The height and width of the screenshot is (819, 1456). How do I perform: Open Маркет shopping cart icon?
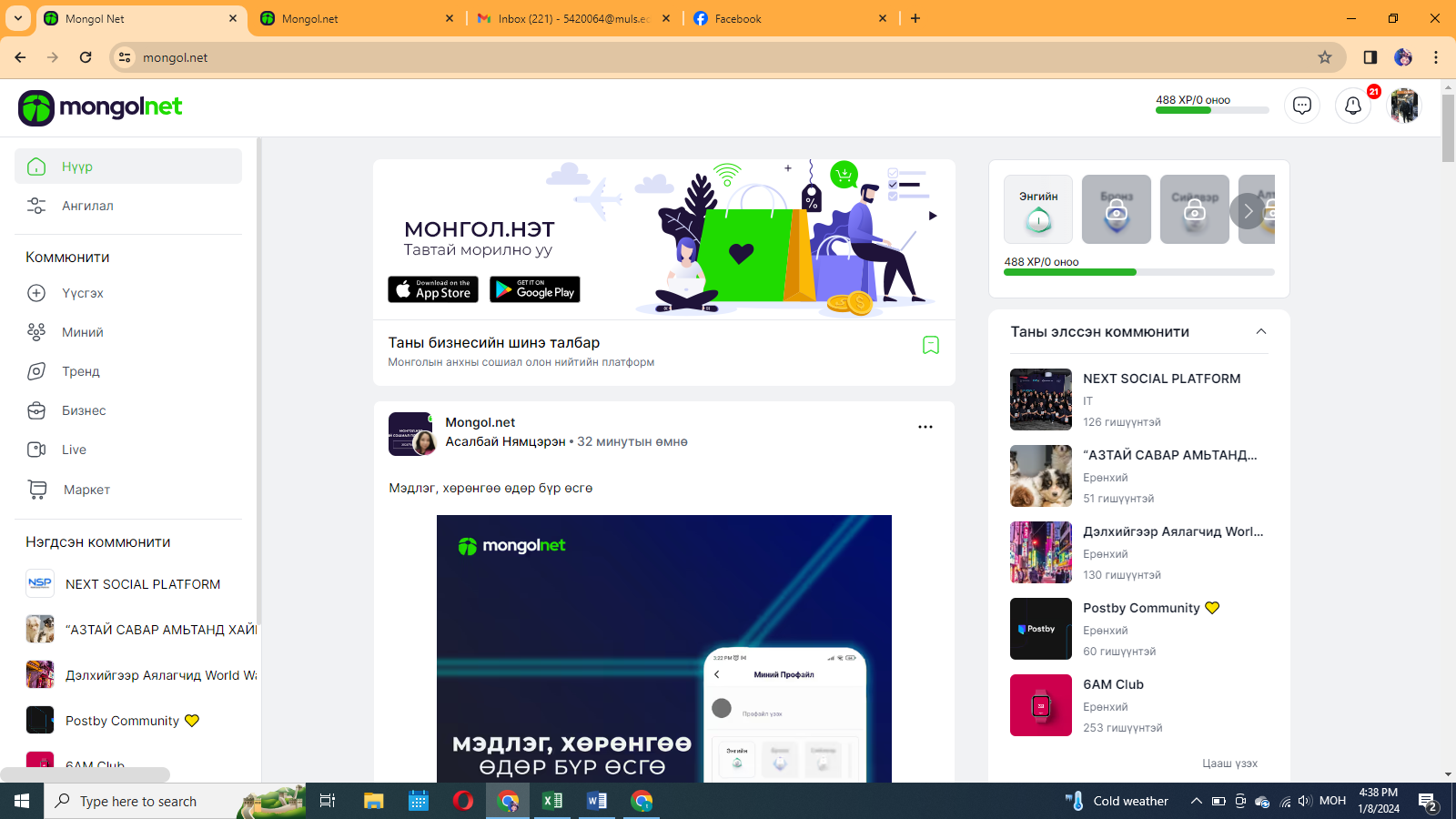37,490
